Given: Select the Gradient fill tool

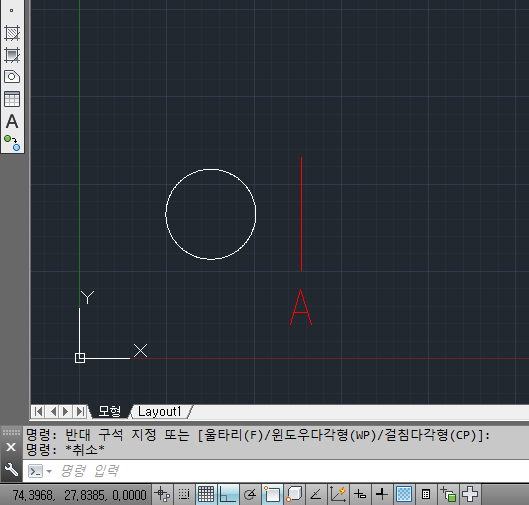Looking at the screenshot, I should tap(12, 55).
